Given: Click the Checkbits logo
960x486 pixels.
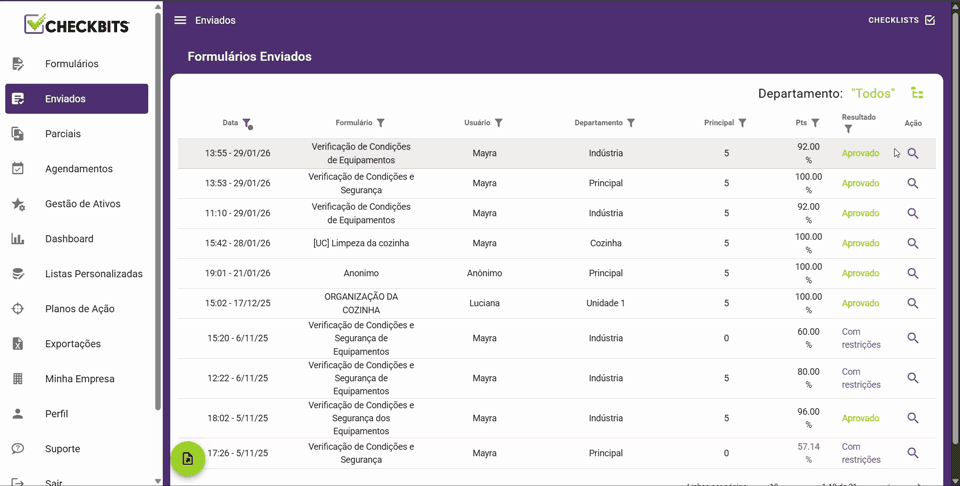Looking at the screenshot, I should (77, 24).
